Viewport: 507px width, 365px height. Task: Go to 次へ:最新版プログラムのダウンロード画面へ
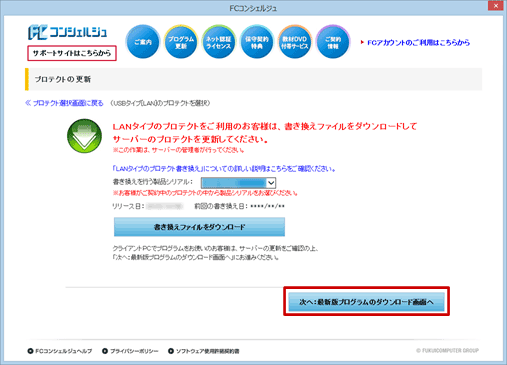pyautogui.click(x=366, y=302)
